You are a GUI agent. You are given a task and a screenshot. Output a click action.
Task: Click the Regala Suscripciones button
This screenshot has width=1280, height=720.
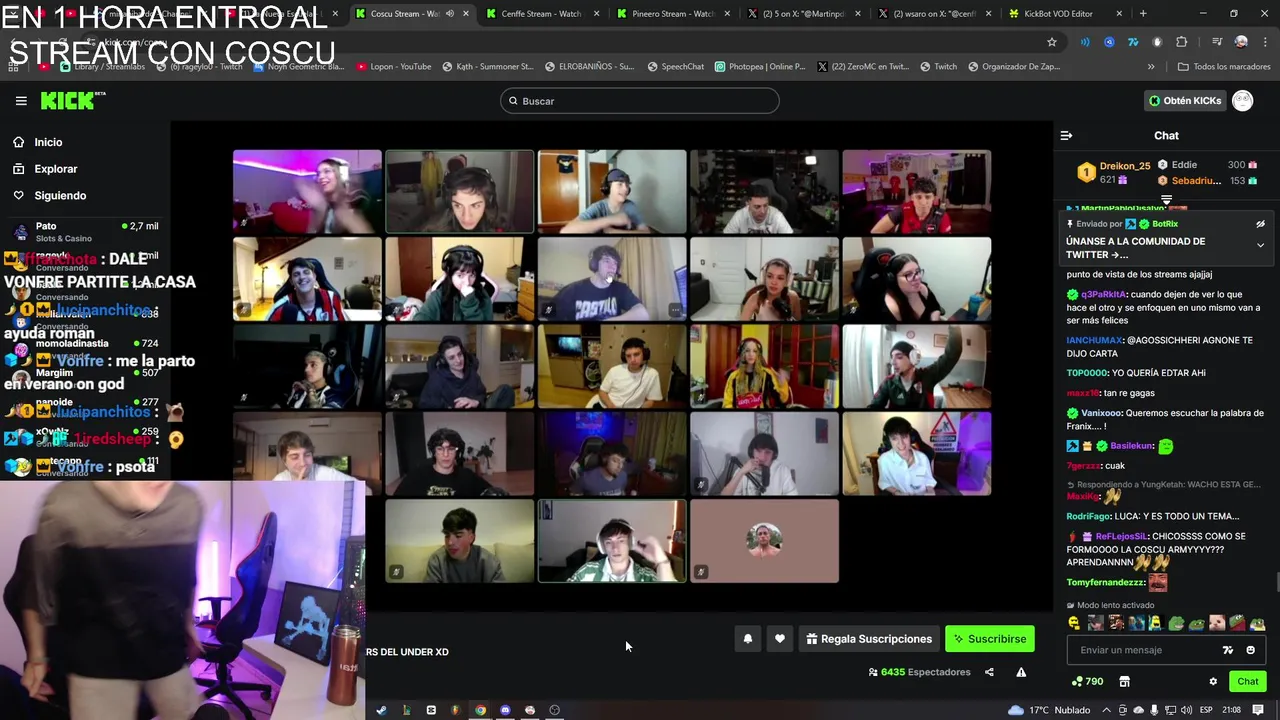pos(868,639)
